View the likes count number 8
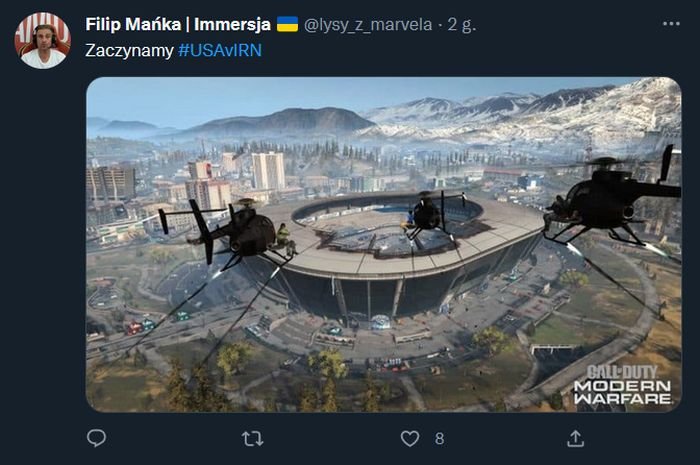 pos(439,439)
